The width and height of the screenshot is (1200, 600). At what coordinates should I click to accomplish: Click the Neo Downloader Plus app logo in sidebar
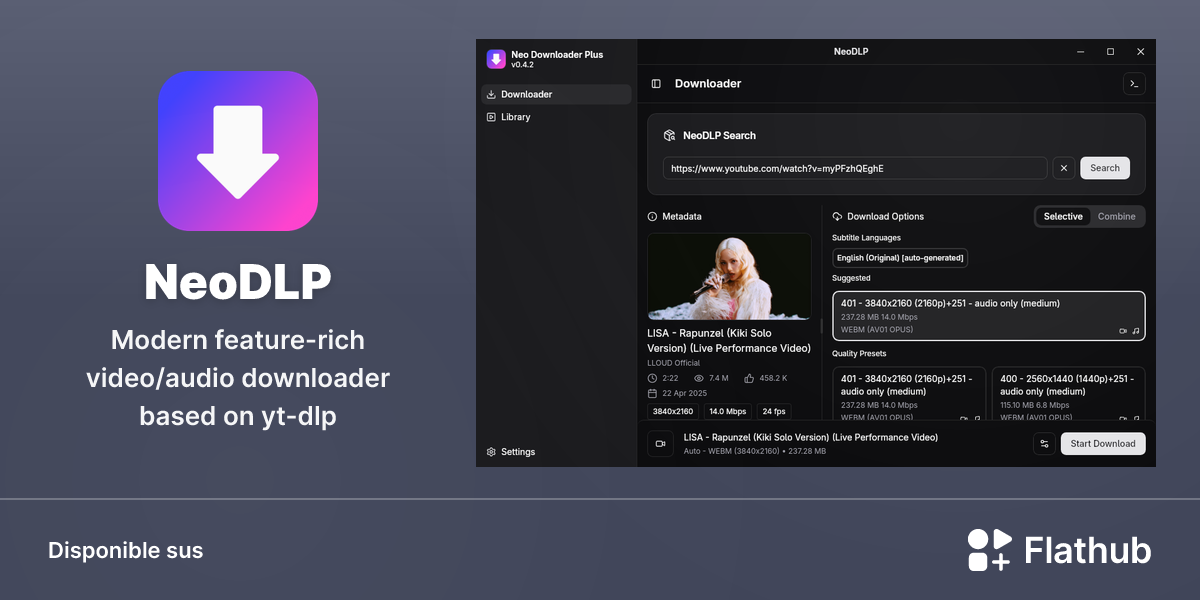point(496,59)
